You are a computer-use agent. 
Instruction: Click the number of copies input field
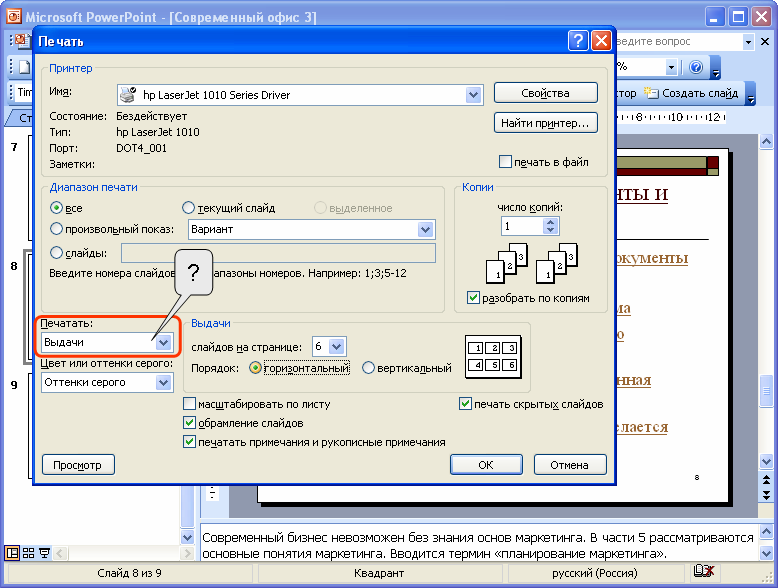[x=522, y=226]
